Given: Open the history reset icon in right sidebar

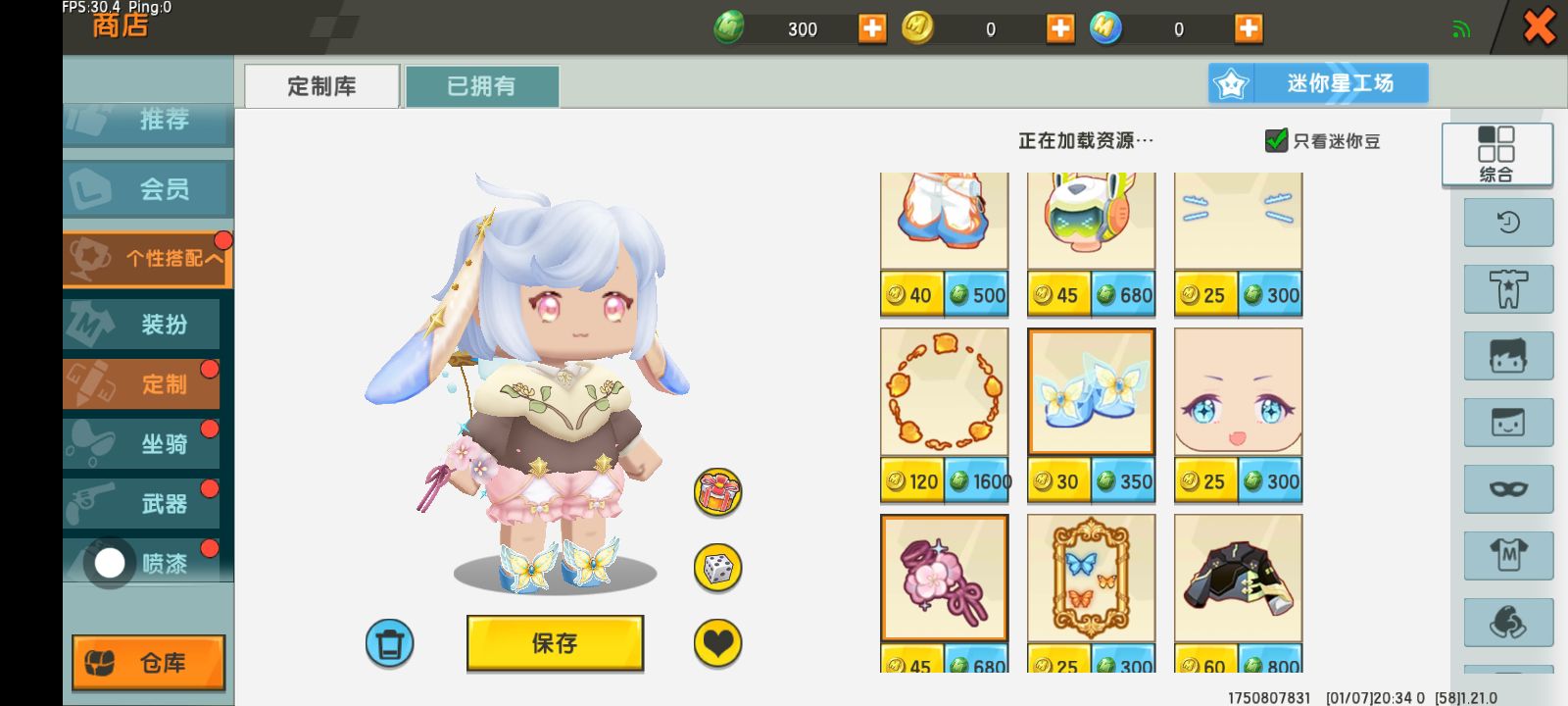Looking at the screenshot, I should point(1508,222).
